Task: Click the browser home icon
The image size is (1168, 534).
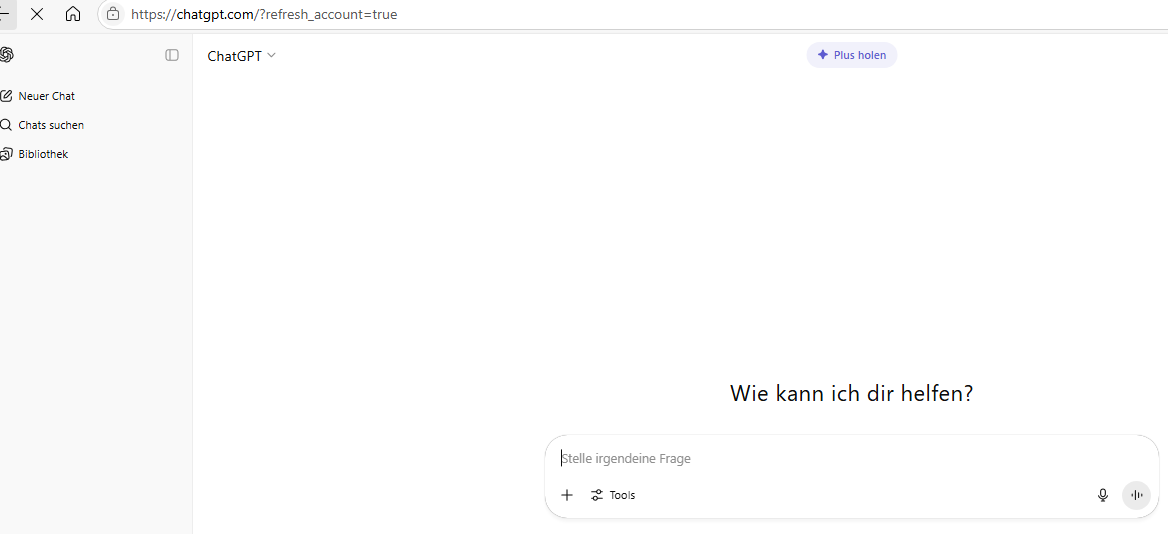Action: (73, 14)
